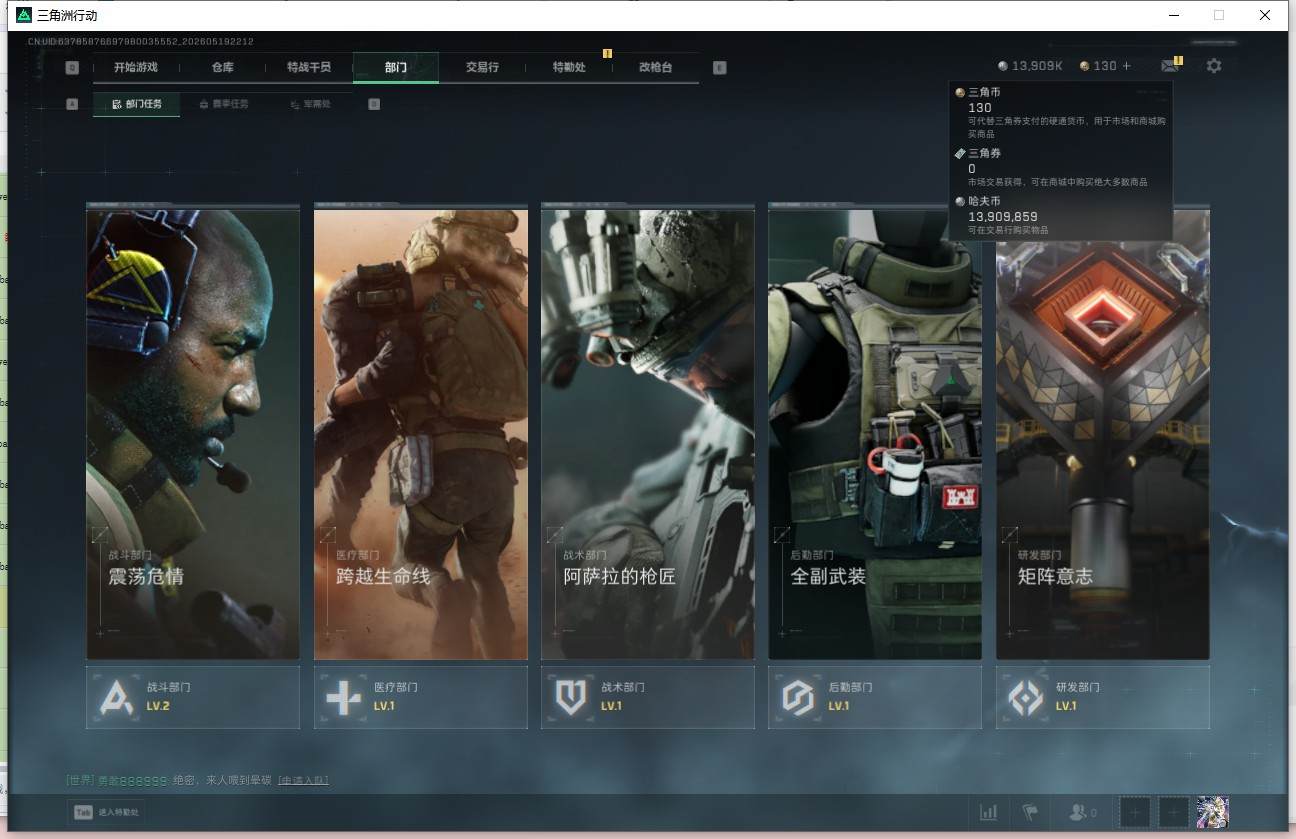Switch to the middle lock-icon sub-tab

(224, 104)
